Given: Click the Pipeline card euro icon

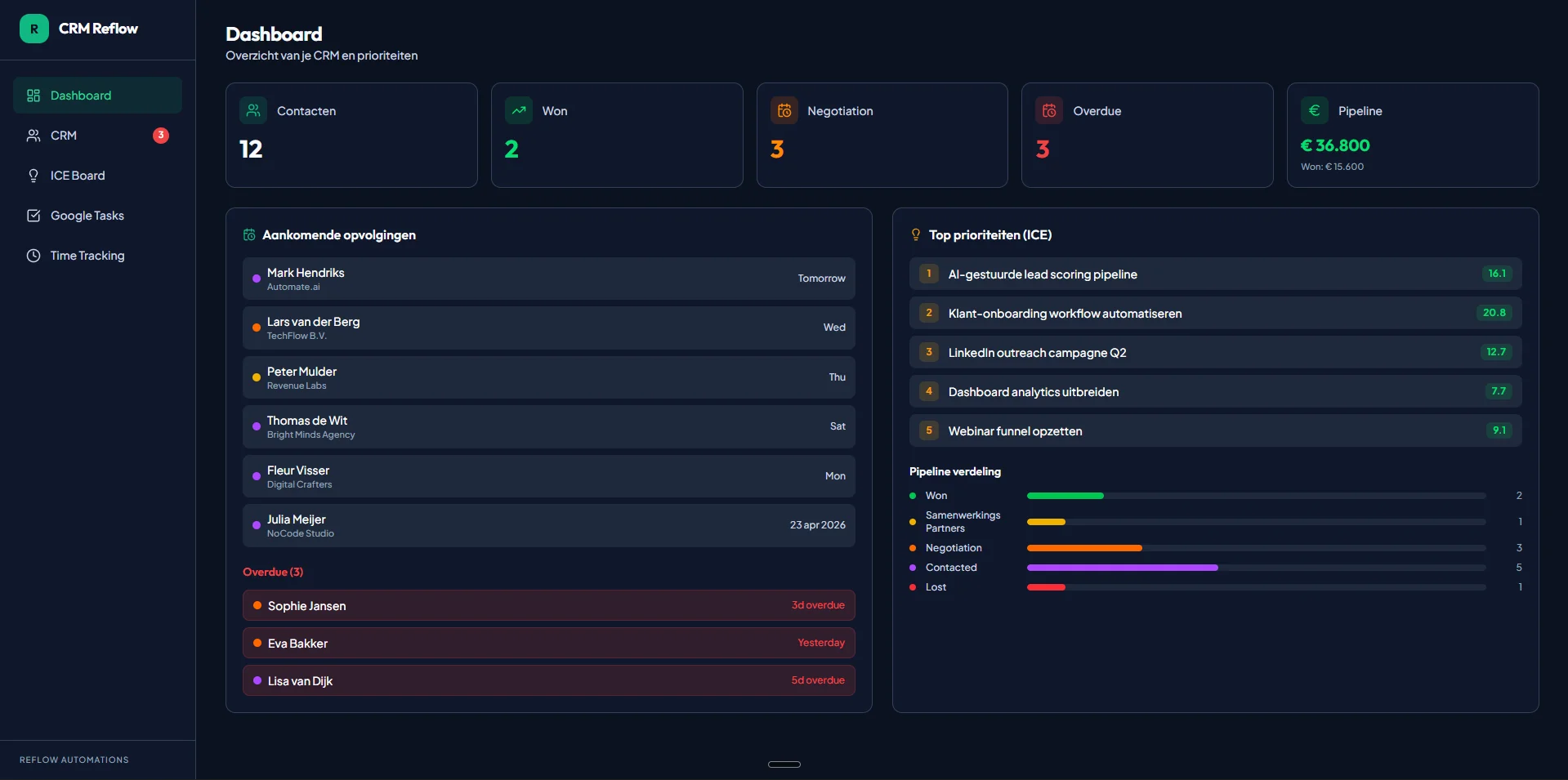Looking at the screenshot, I should [x=1315, y=110].
